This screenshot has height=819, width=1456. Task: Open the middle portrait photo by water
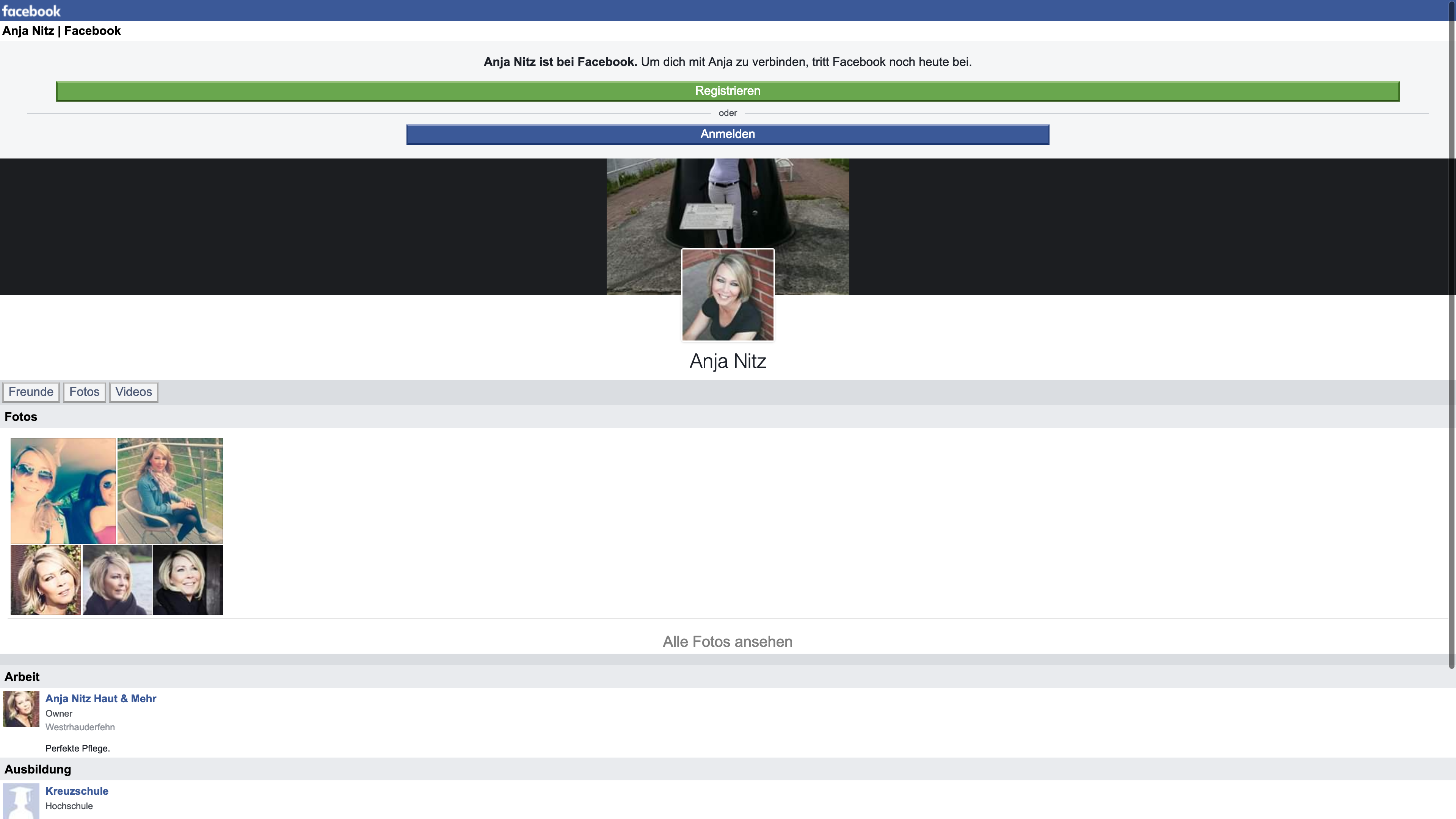click(x=117, y=580)
